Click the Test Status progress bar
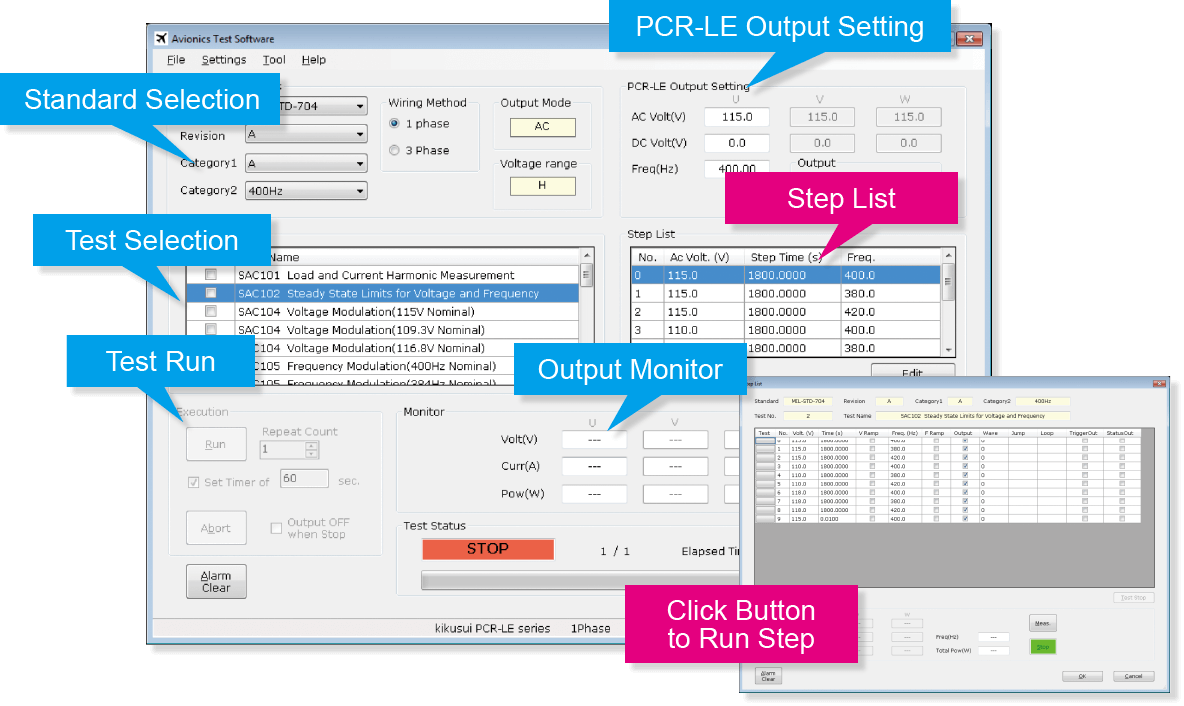The height and width of the screenshot is (706, 1184). coord(580,581)
